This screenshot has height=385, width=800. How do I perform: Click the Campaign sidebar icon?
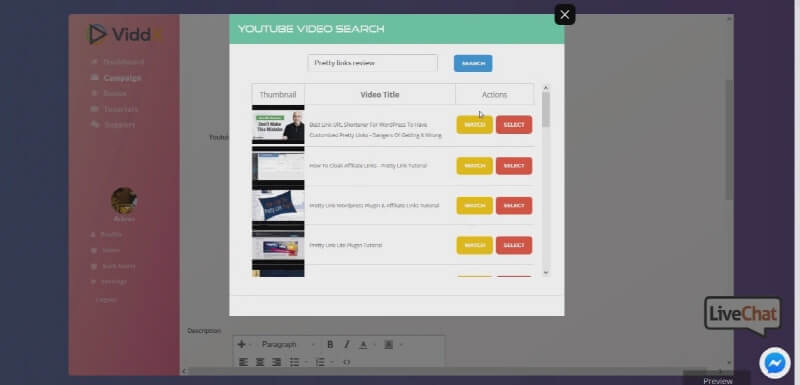tap(94, 78)
